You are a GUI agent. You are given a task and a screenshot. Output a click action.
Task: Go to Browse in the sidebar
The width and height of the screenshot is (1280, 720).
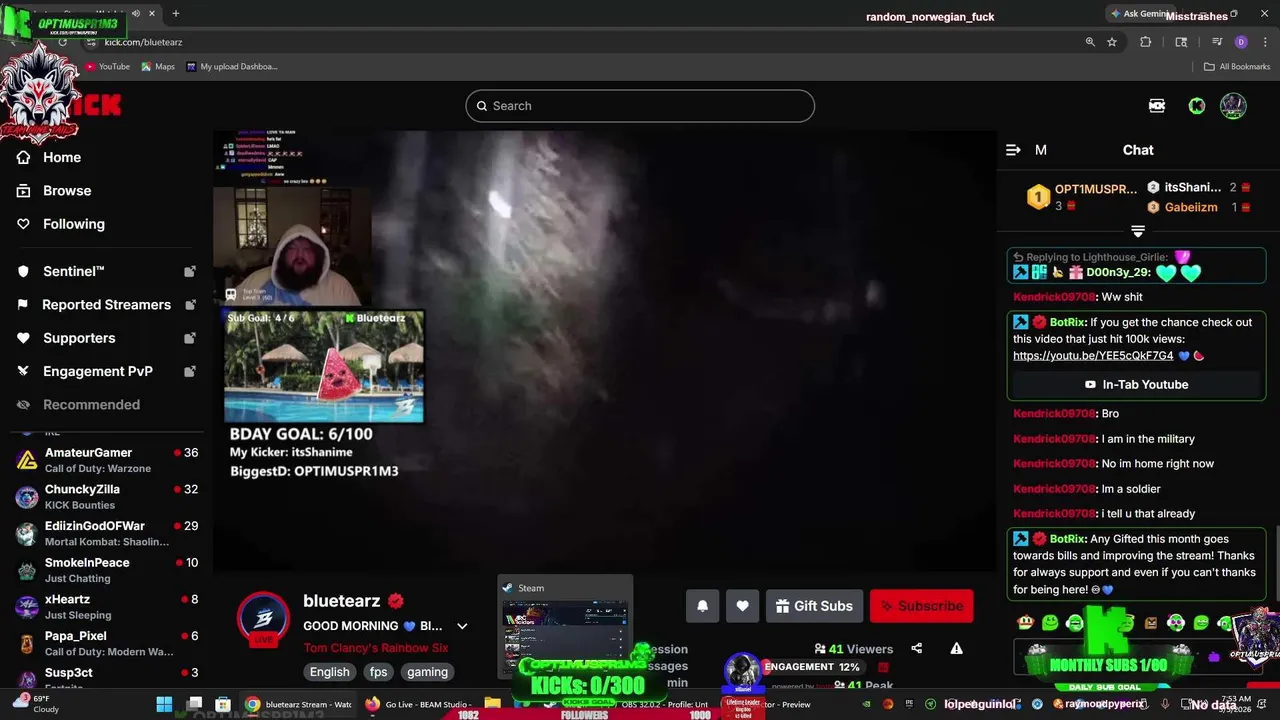(67, 190)
